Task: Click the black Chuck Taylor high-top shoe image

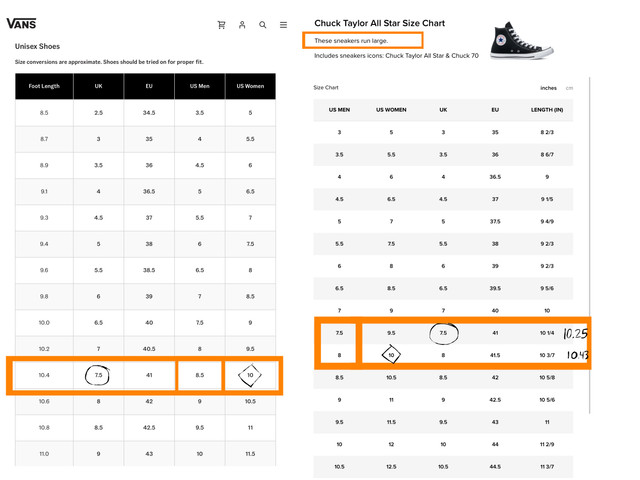Action: 521,40
